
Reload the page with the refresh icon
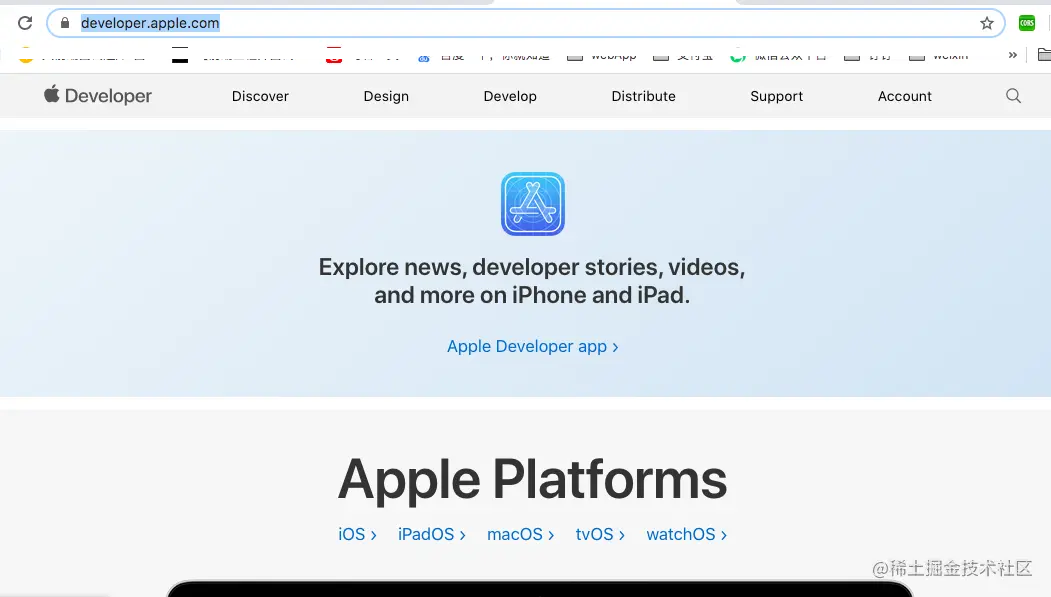25,23
